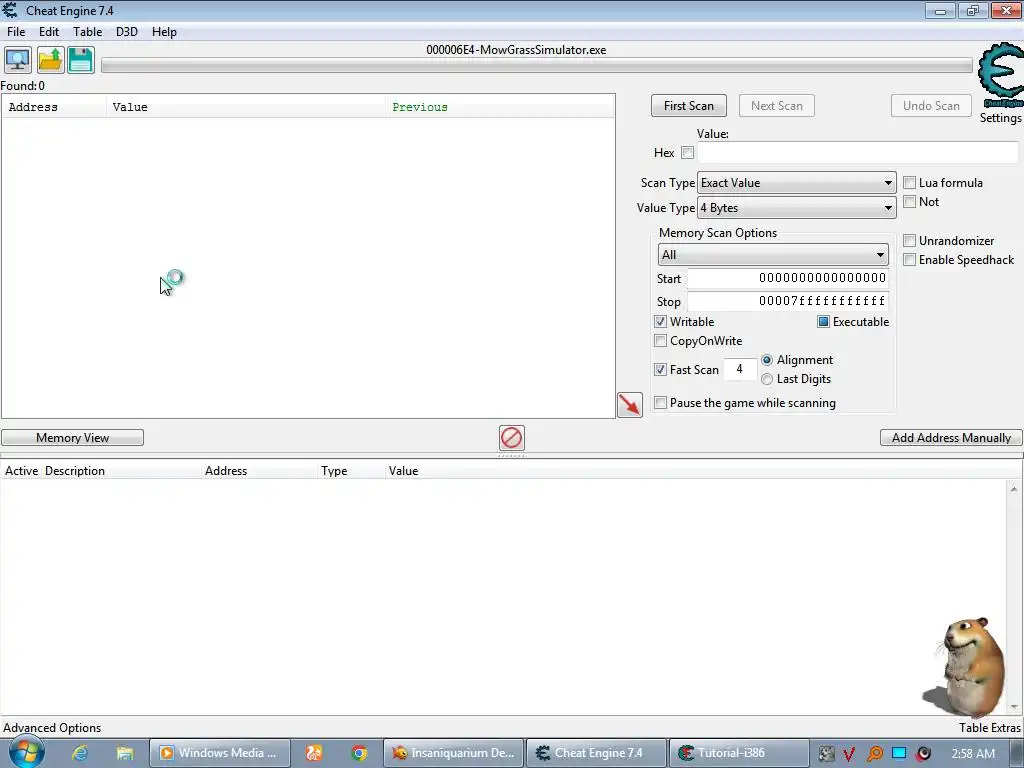Open the process list computer icon
The image size is (1024, 768).
[18, 60]
